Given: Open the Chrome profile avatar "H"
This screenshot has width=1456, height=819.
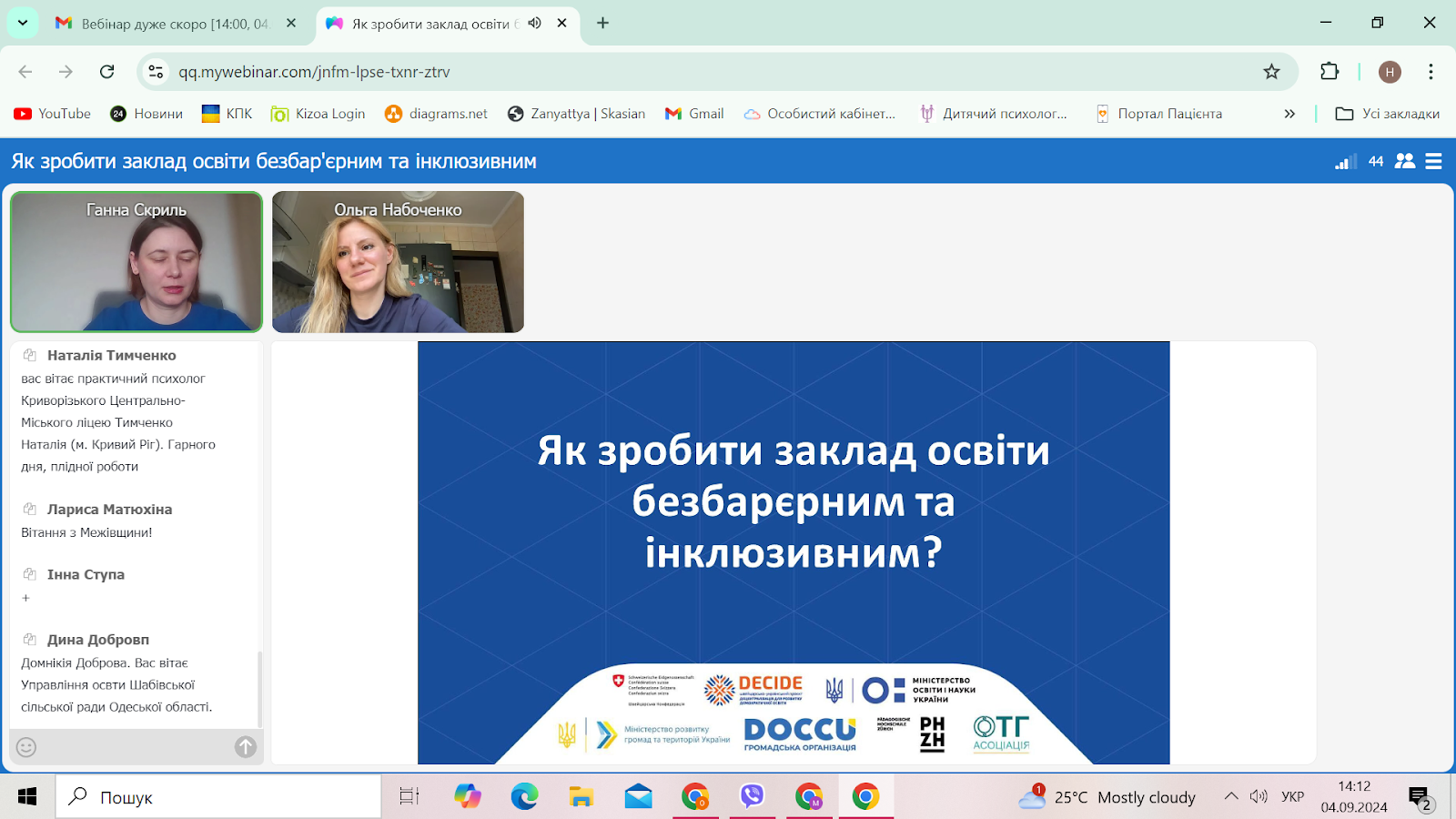Looking at the screenshot, I should tap(1390, 72).
